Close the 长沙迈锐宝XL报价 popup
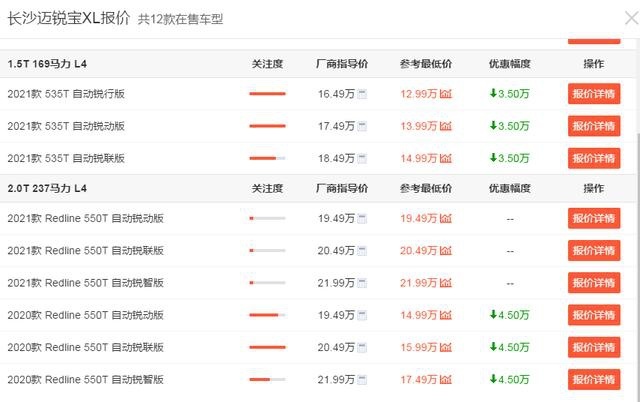Screen dimensions: 640x402 click(632, 18)
